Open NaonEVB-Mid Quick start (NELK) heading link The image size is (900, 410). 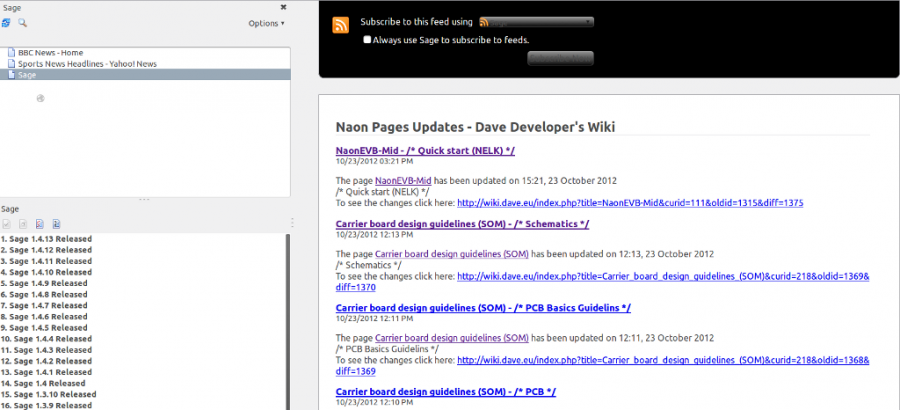click(x=425, y=150)
